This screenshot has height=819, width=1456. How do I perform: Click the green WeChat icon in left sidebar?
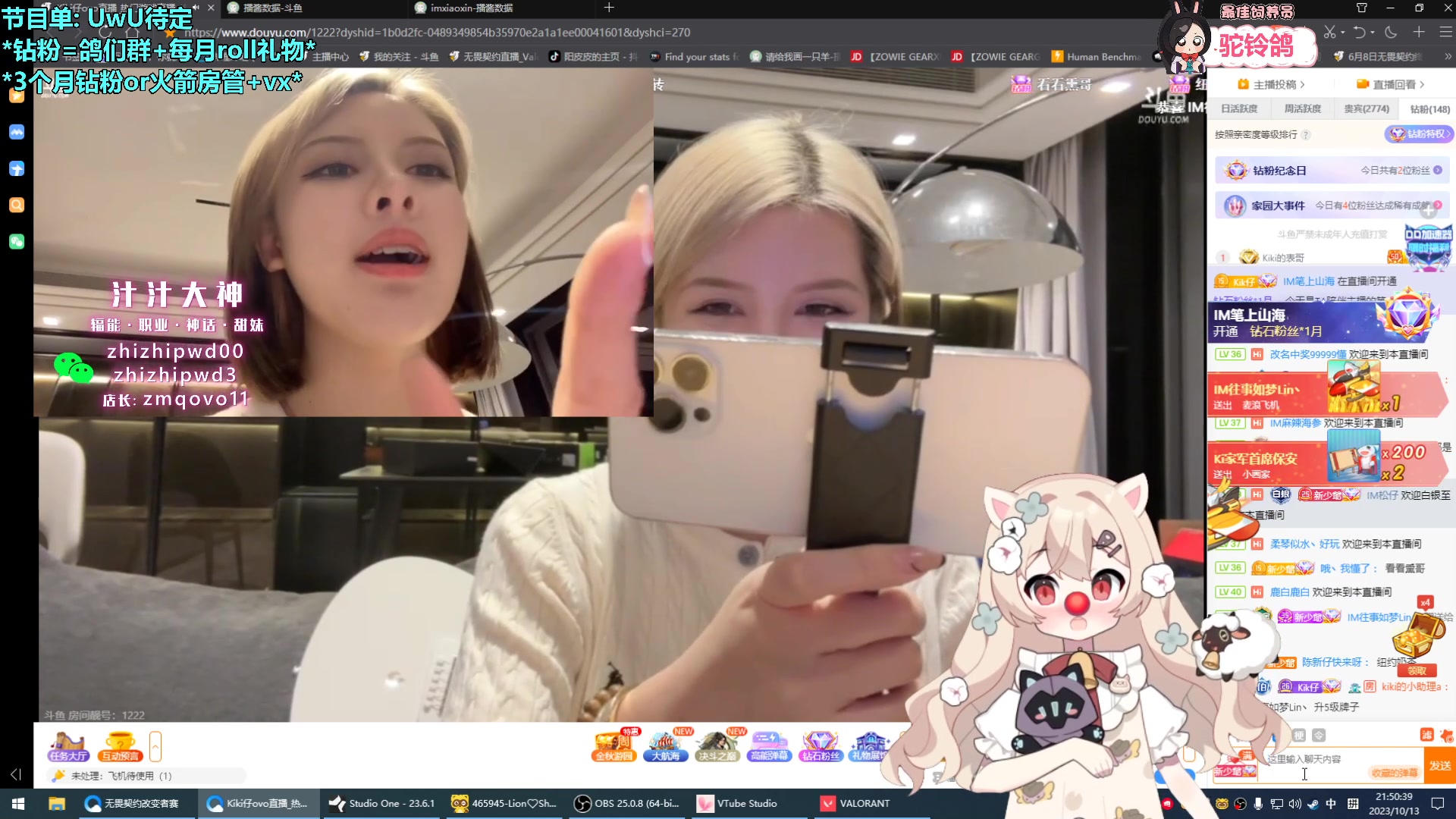click(x=17, y=241)
